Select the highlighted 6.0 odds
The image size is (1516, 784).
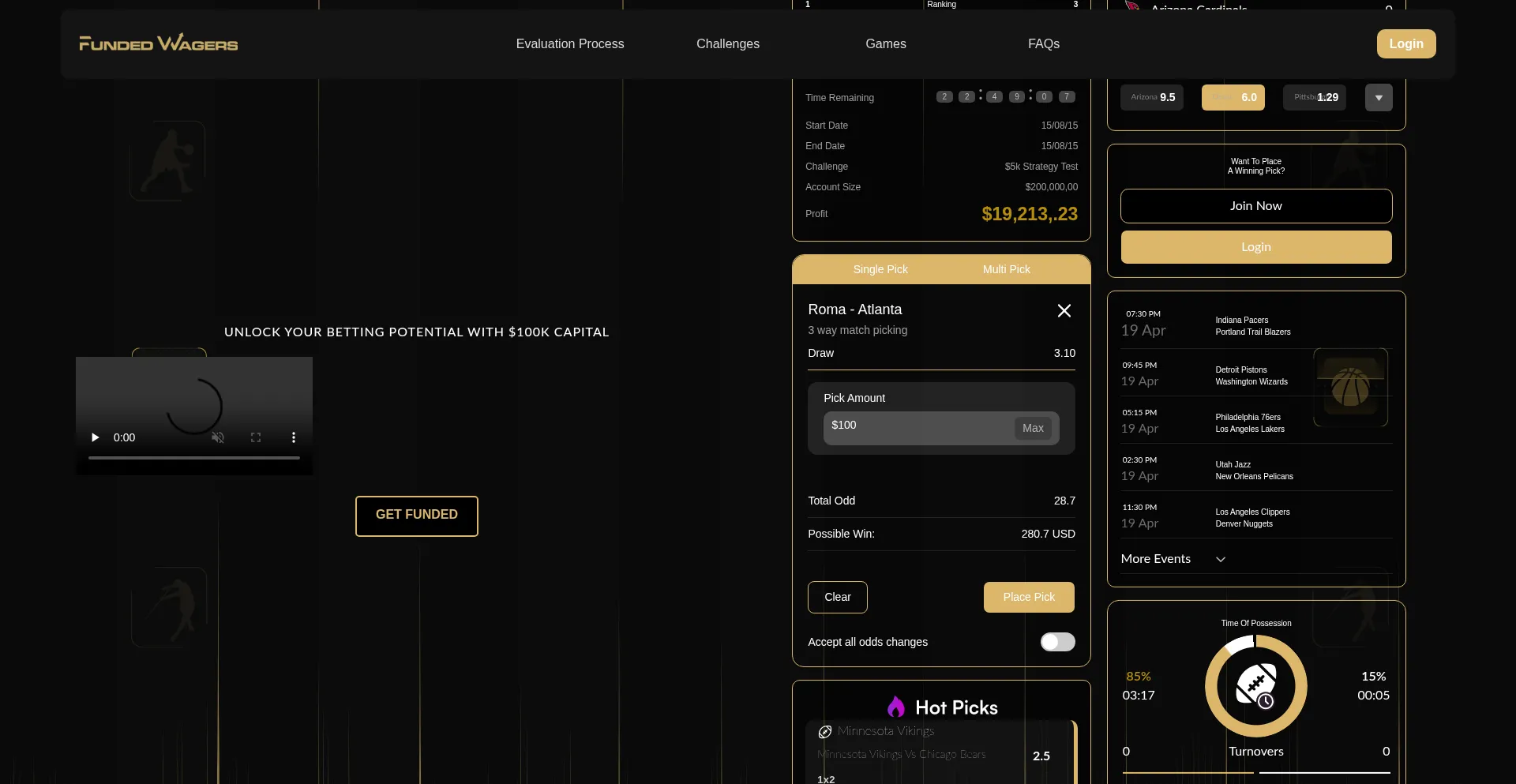(x=1233, y=97)
